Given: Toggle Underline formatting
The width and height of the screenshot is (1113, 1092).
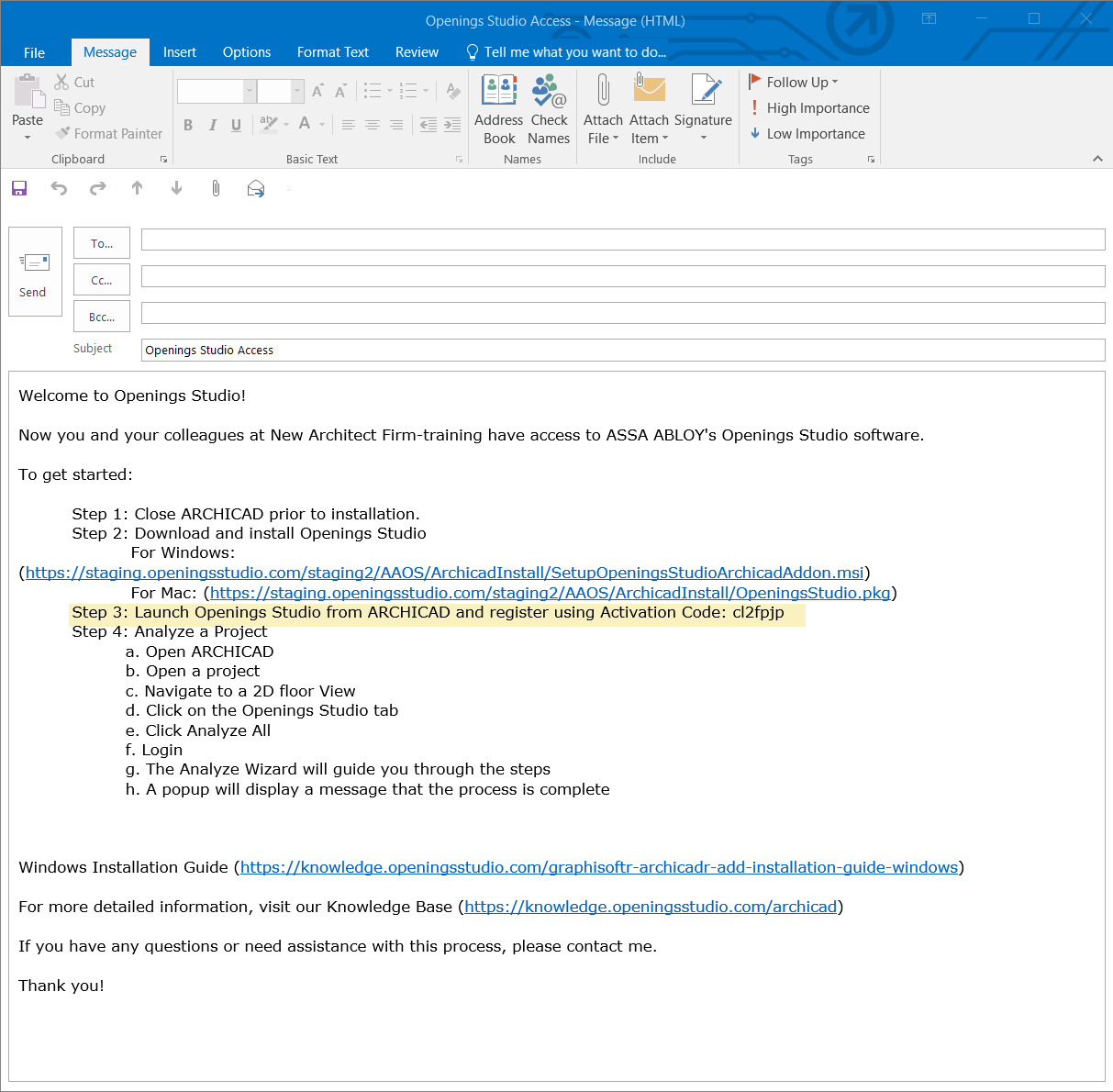Looking at the screenshot, I should (236, 125).
